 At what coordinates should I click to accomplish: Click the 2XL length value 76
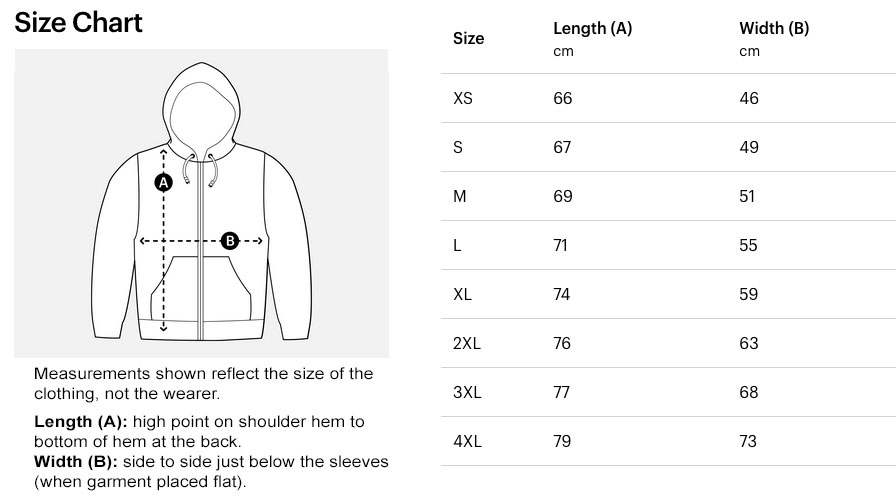pyautogui.click(x=562, y=343)
